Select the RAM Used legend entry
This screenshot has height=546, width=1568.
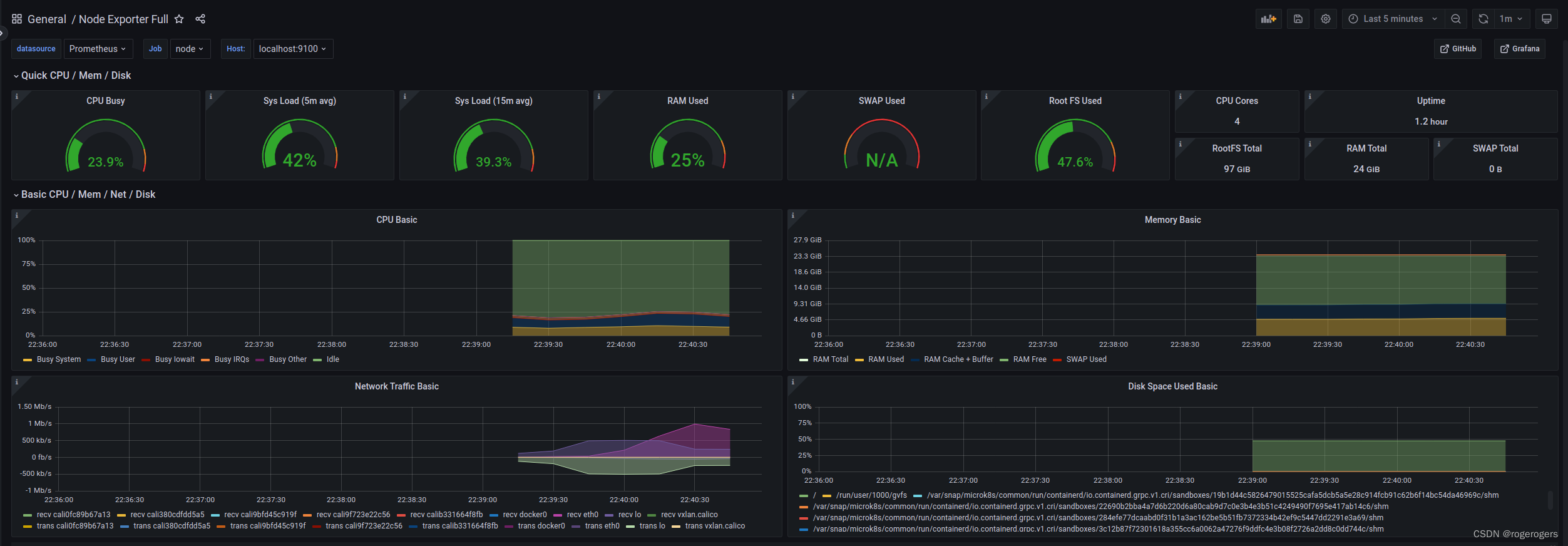coord(886,359)
